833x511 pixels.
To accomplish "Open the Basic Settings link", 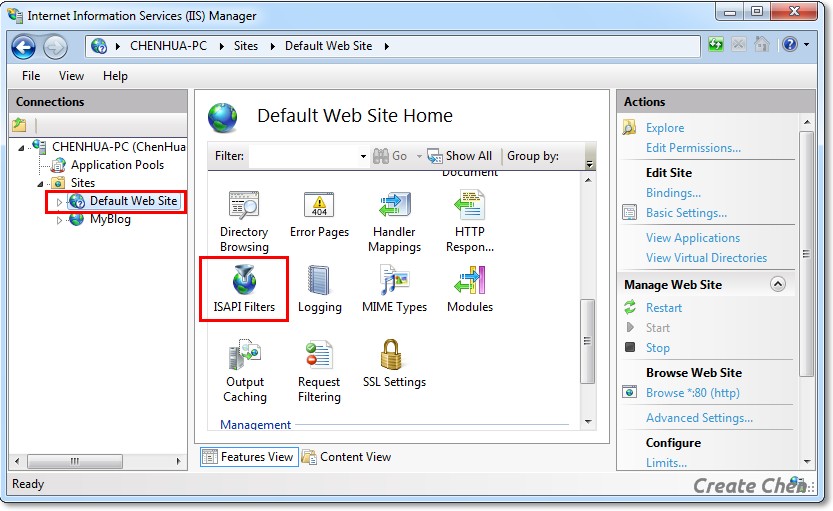I will (686, 213).
